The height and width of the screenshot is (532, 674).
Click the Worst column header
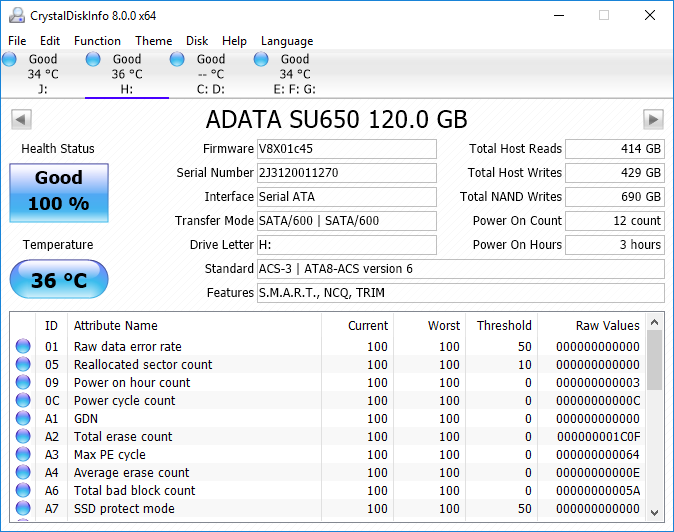point(429,326)
